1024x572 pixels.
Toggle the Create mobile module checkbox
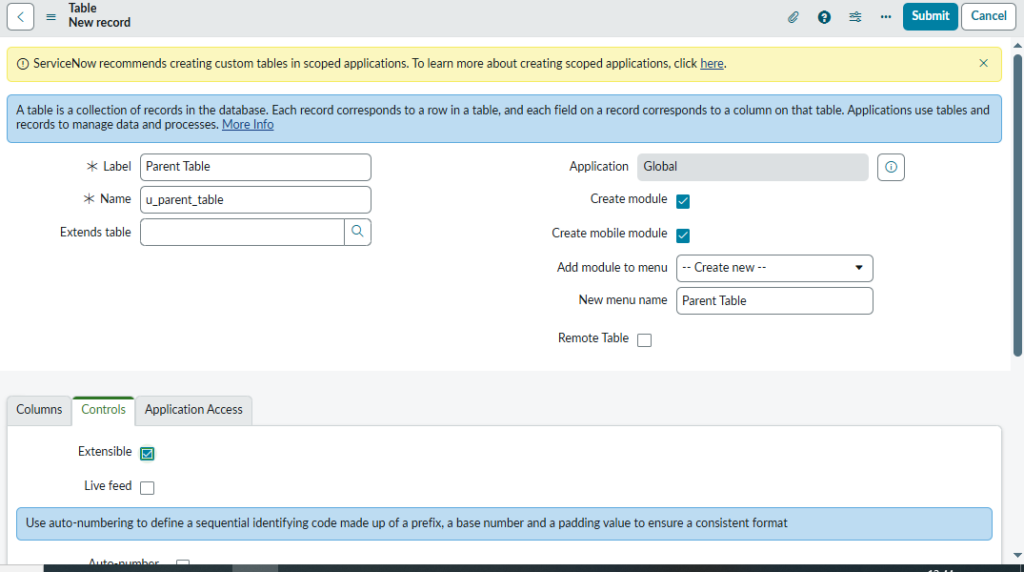(x=683, y=235)
